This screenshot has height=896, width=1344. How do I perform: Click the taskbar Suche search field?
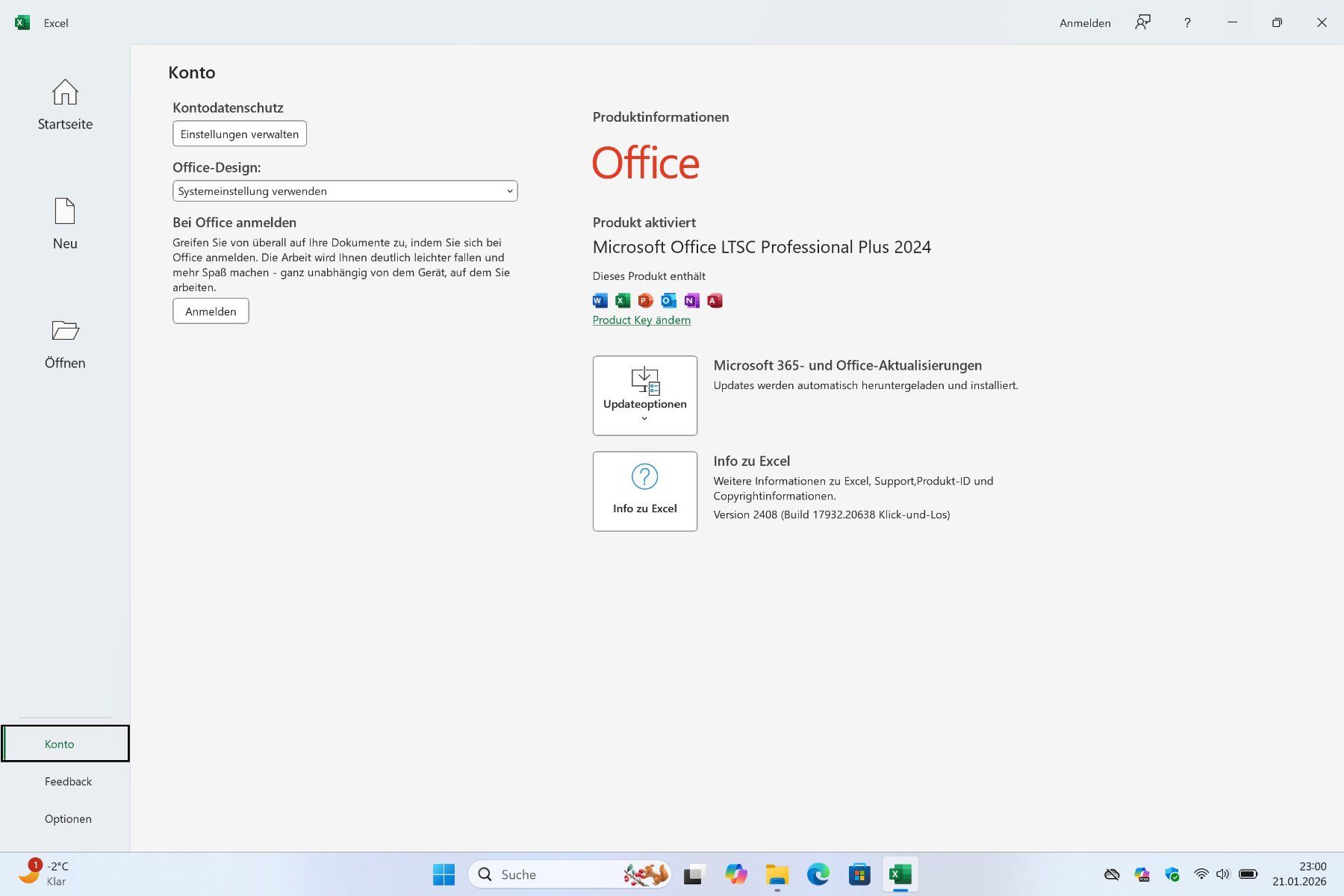pyautogui.click(x=570, y=874)
